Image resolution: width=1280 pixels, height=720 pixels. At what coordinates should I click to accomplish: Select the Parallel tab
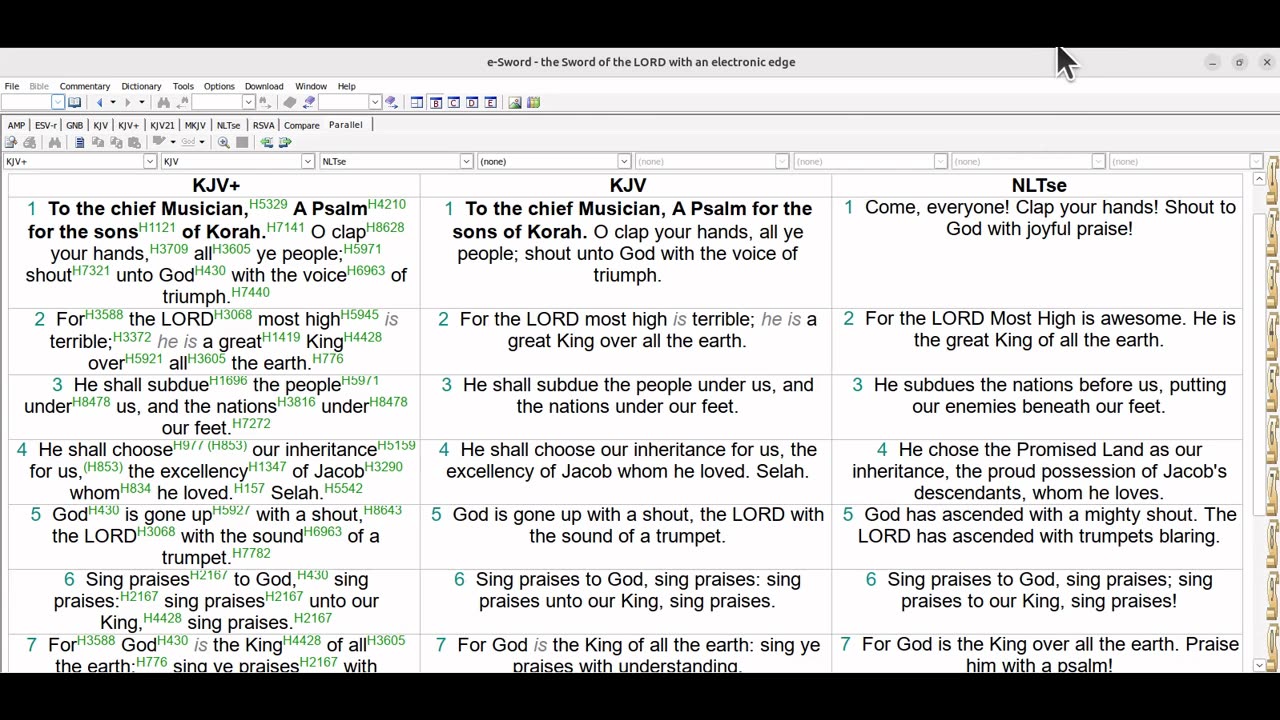345,125
